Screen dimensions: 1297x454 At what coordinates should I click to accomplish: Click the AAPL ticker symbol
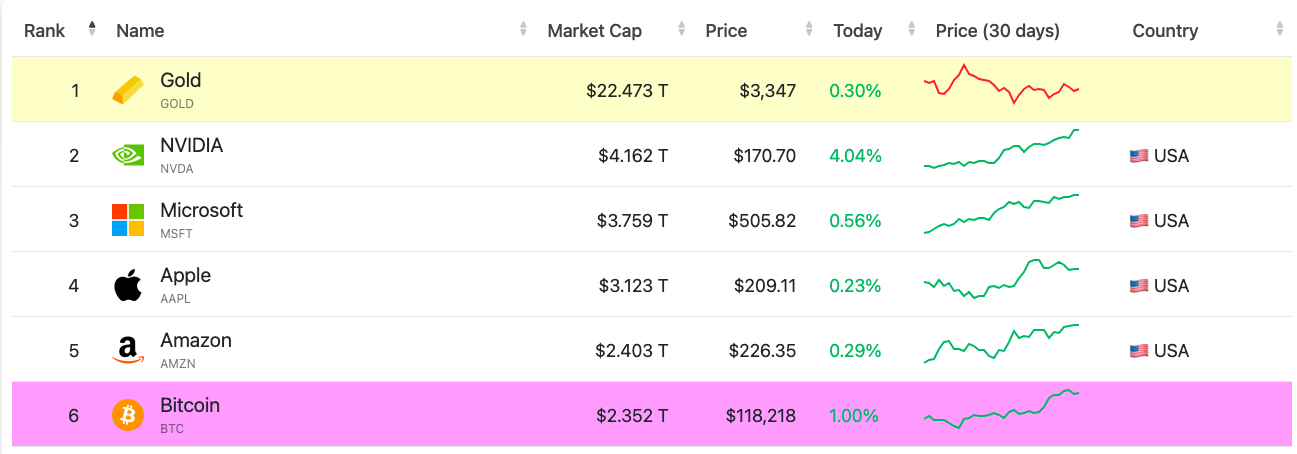pos(176,299)
